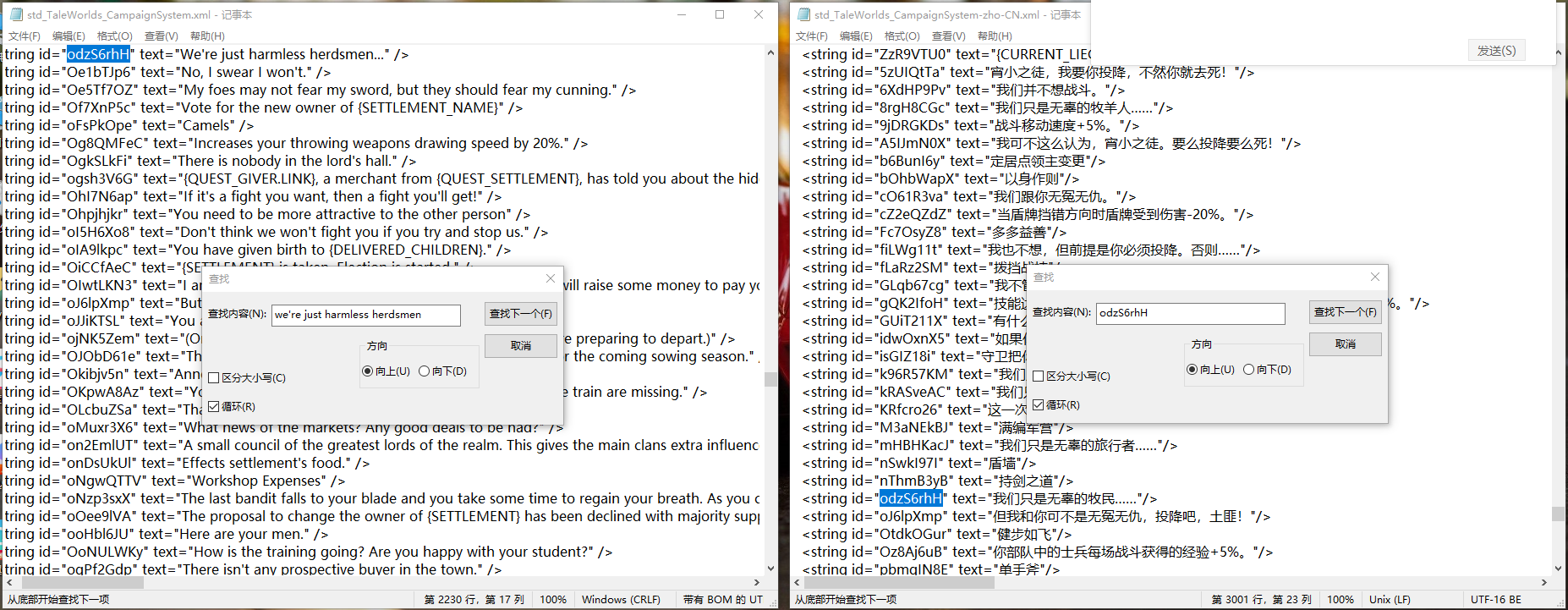Click scroll down arrow in right window vertical scrollbar
The image size is (1568, 610).
click(1558, 569)
